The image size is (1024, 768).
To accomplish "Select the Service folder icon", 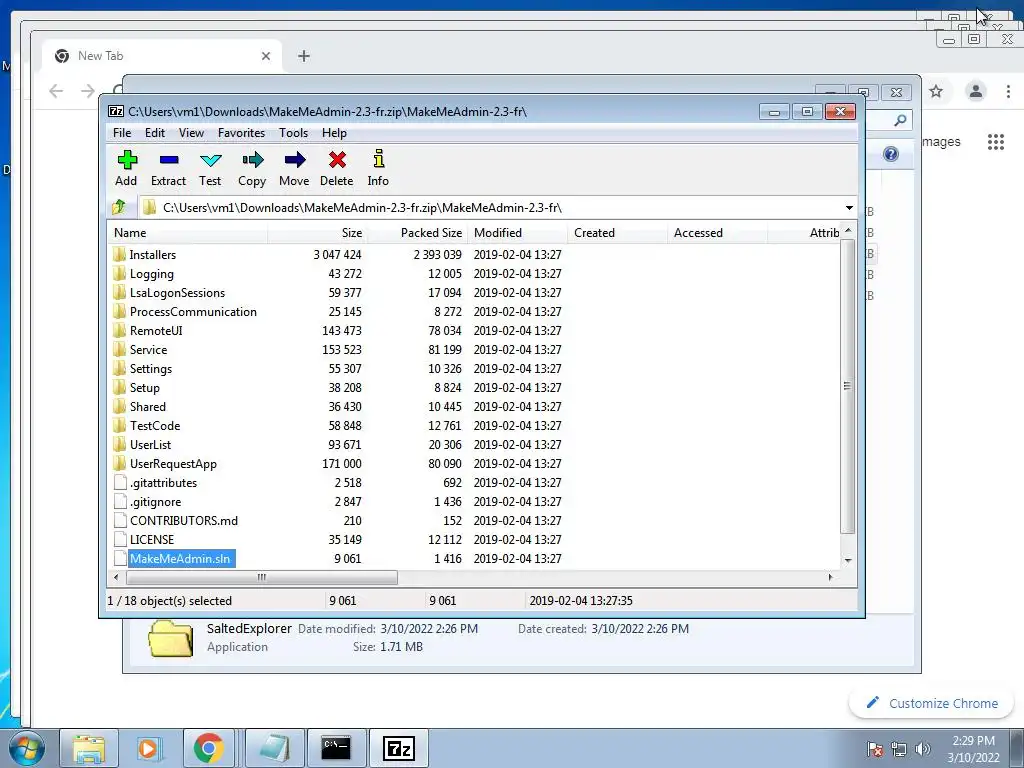I will point(120,349).
